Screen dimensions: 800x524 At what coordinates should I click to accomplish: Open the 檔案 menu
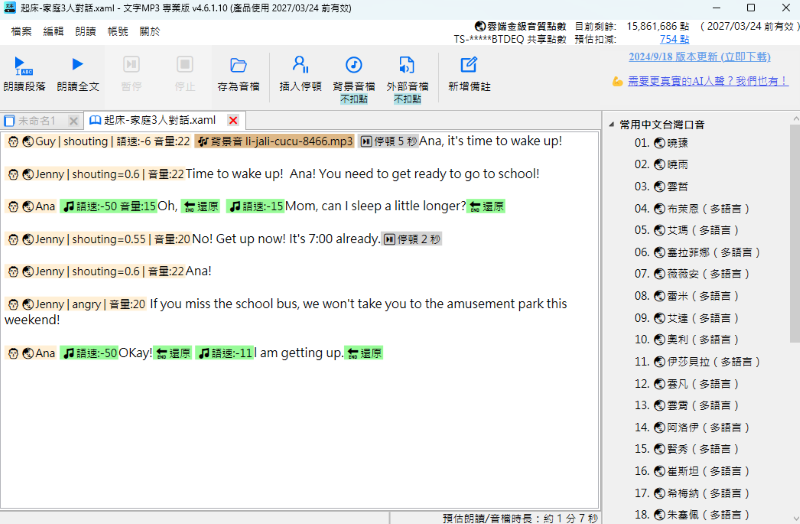[21, 31]
